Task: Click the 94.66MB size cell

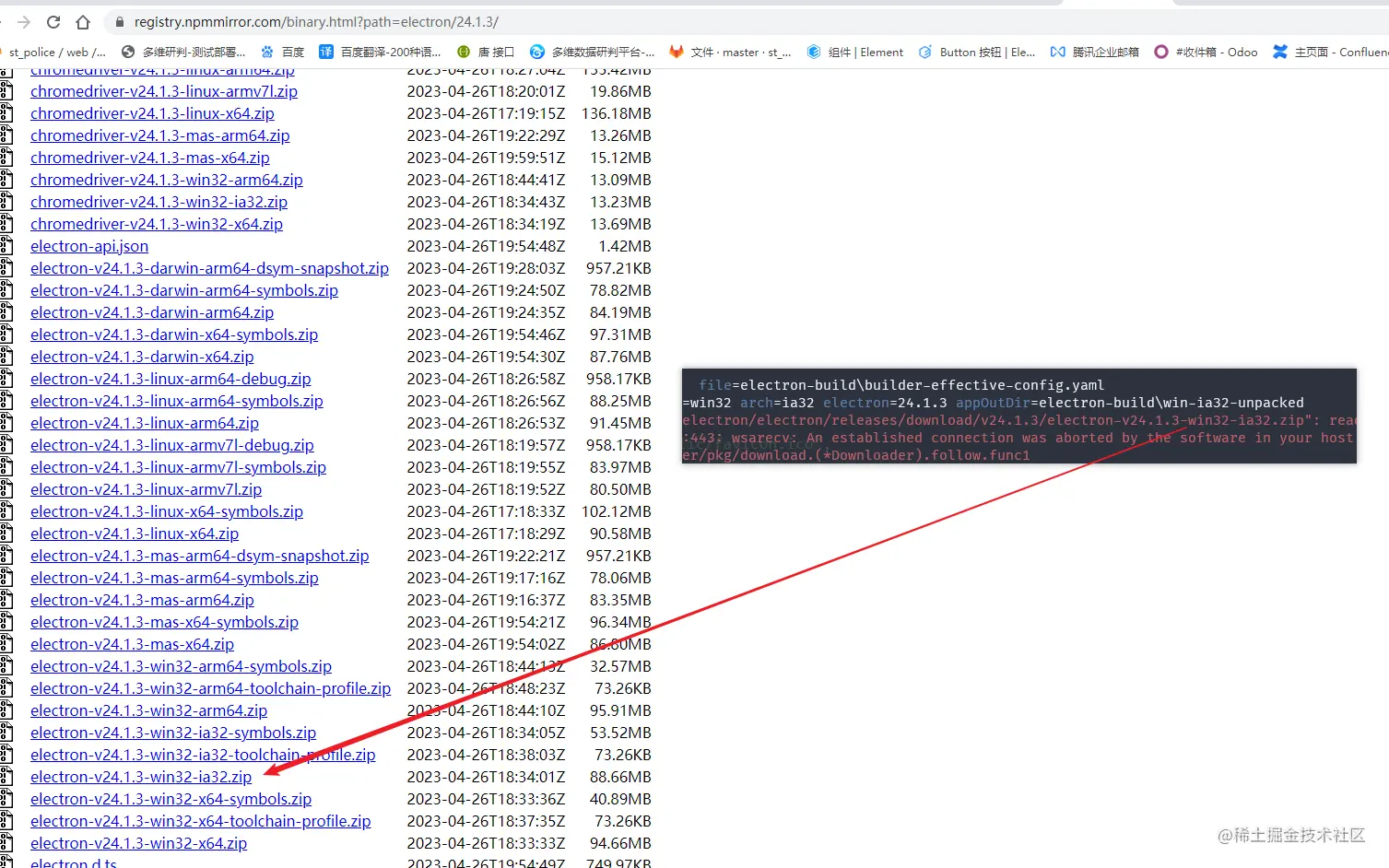Action: click(x=620, y=843)
